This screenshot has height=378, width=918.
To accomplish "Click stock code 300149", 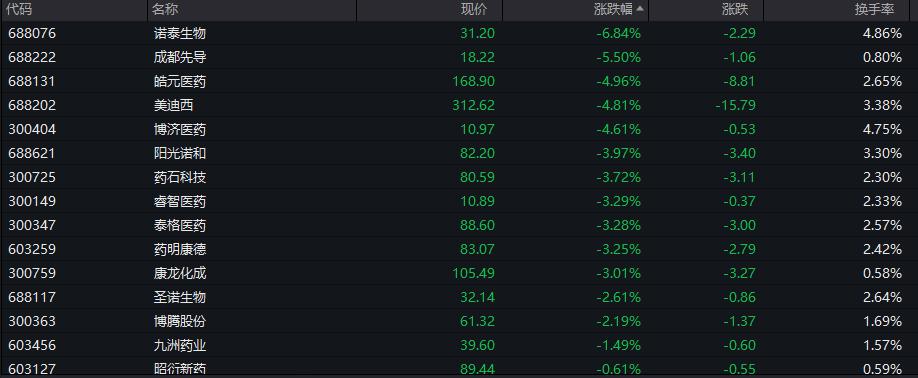I will (x=32, y=201).
